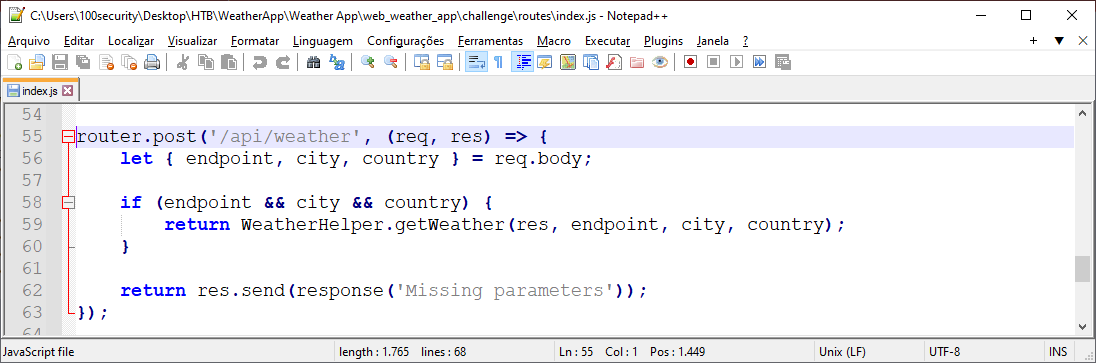
Task: Undo the last action via toolbar
Action: [x=259, y=62]
